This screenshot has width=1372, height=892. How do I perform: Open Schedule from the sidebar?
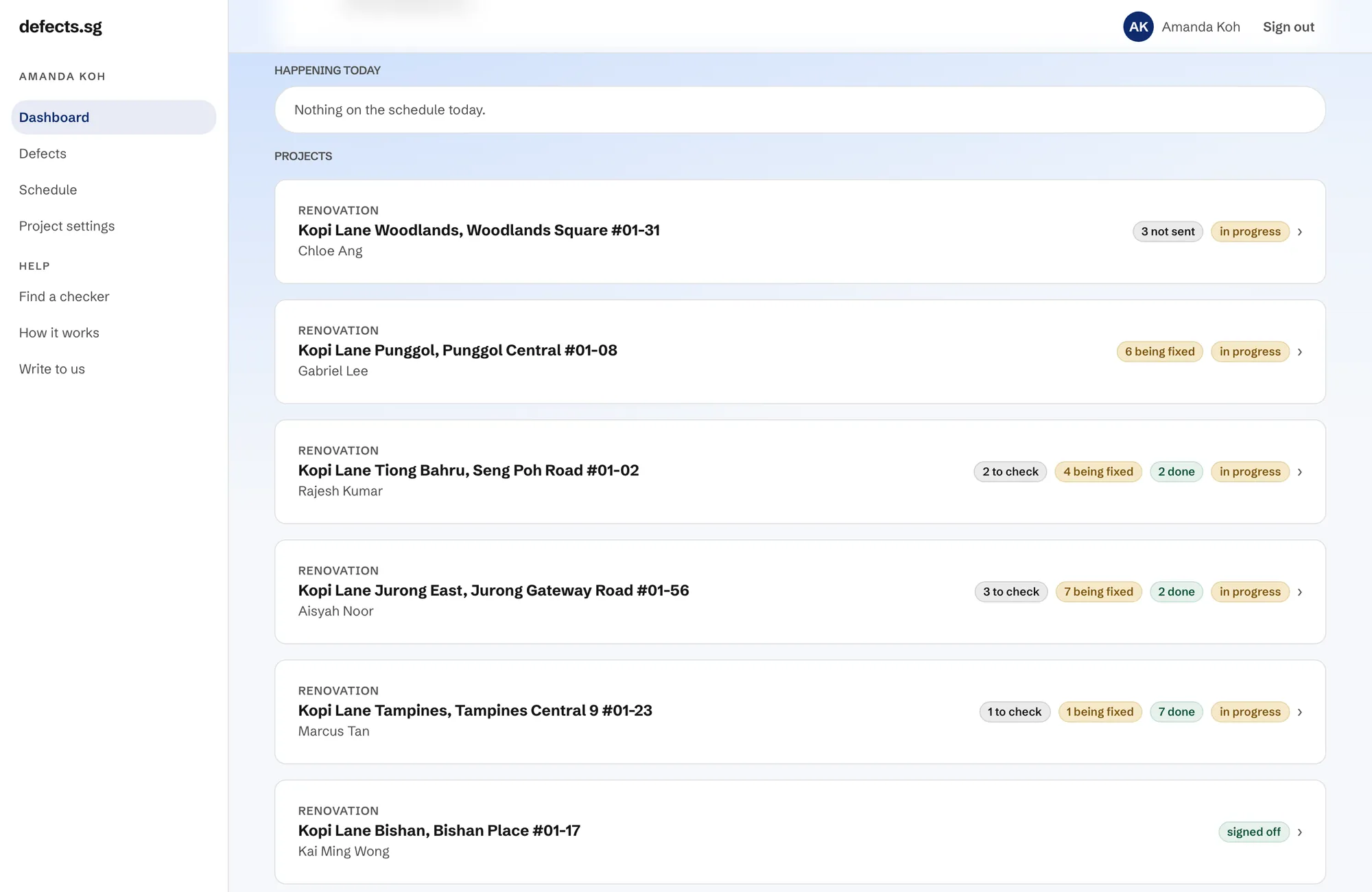48,190
